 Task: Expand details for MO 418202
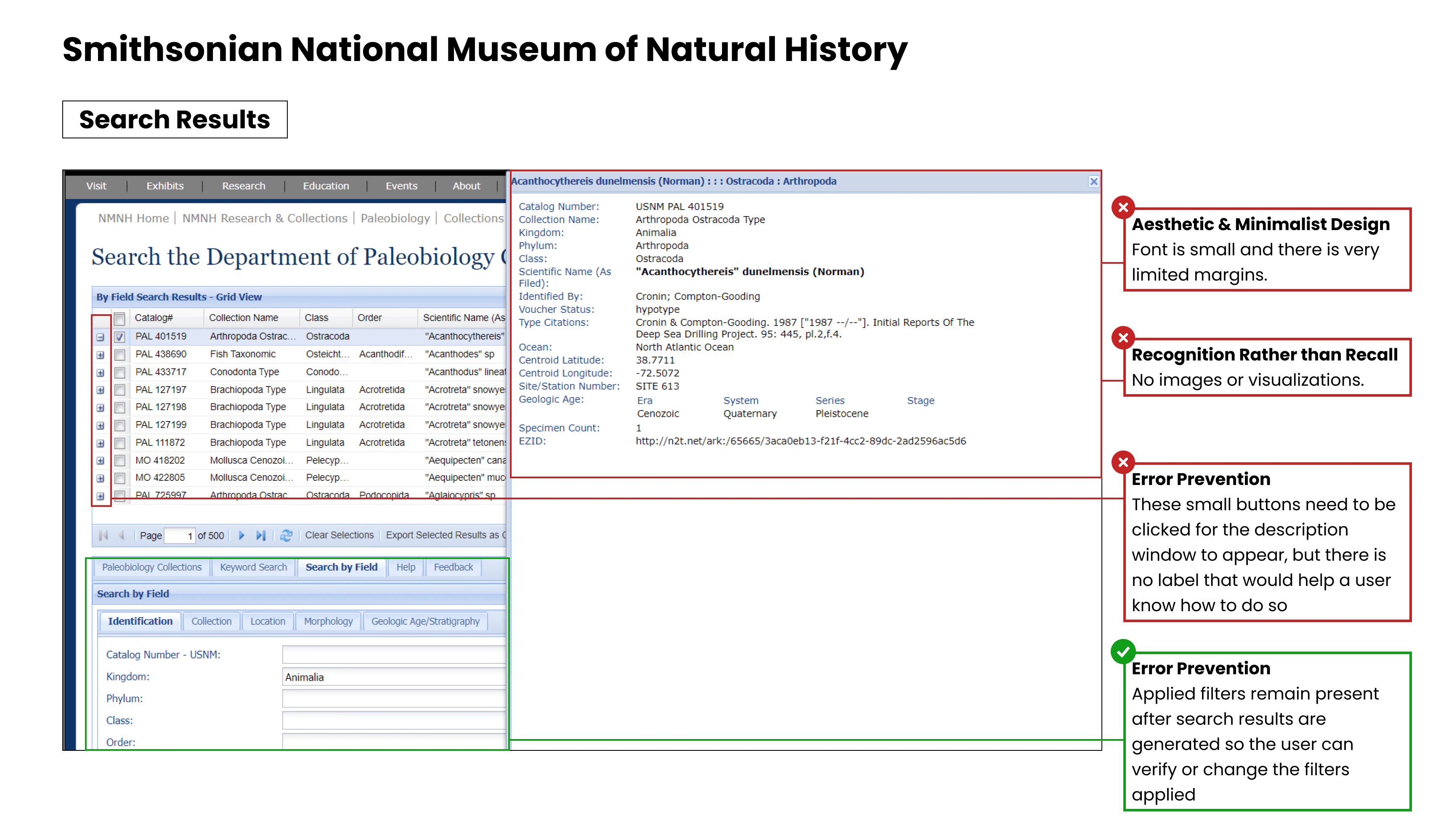101,461
